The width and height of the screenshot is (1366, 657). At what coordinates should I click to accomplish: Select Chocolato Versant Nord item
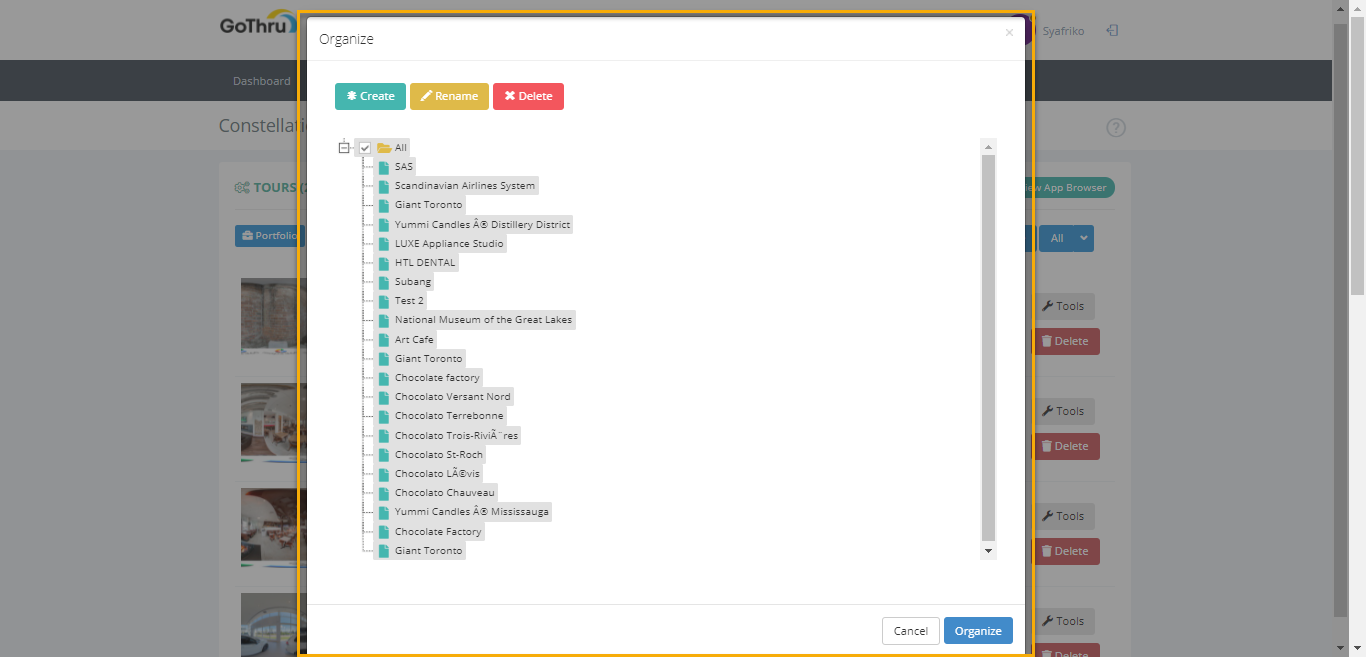pyautogui.click(x=452, y=397)
